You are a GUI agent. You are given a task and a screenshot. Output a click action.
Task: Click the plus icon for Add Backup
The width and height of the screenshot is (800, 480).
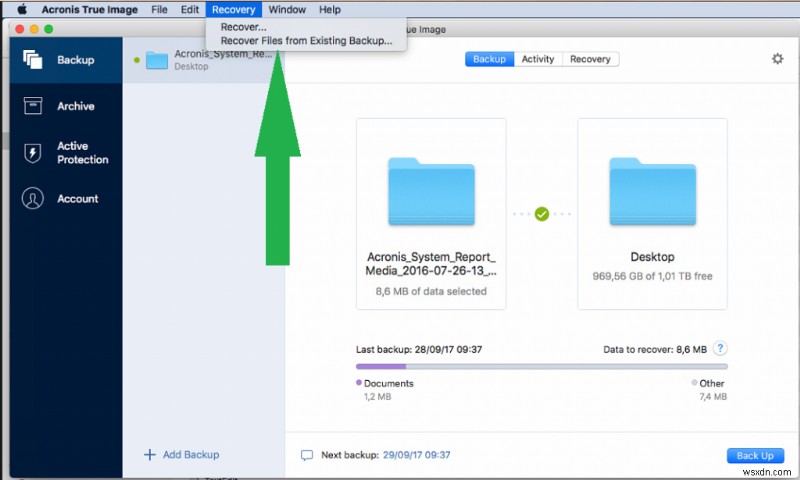pos(149,454)
